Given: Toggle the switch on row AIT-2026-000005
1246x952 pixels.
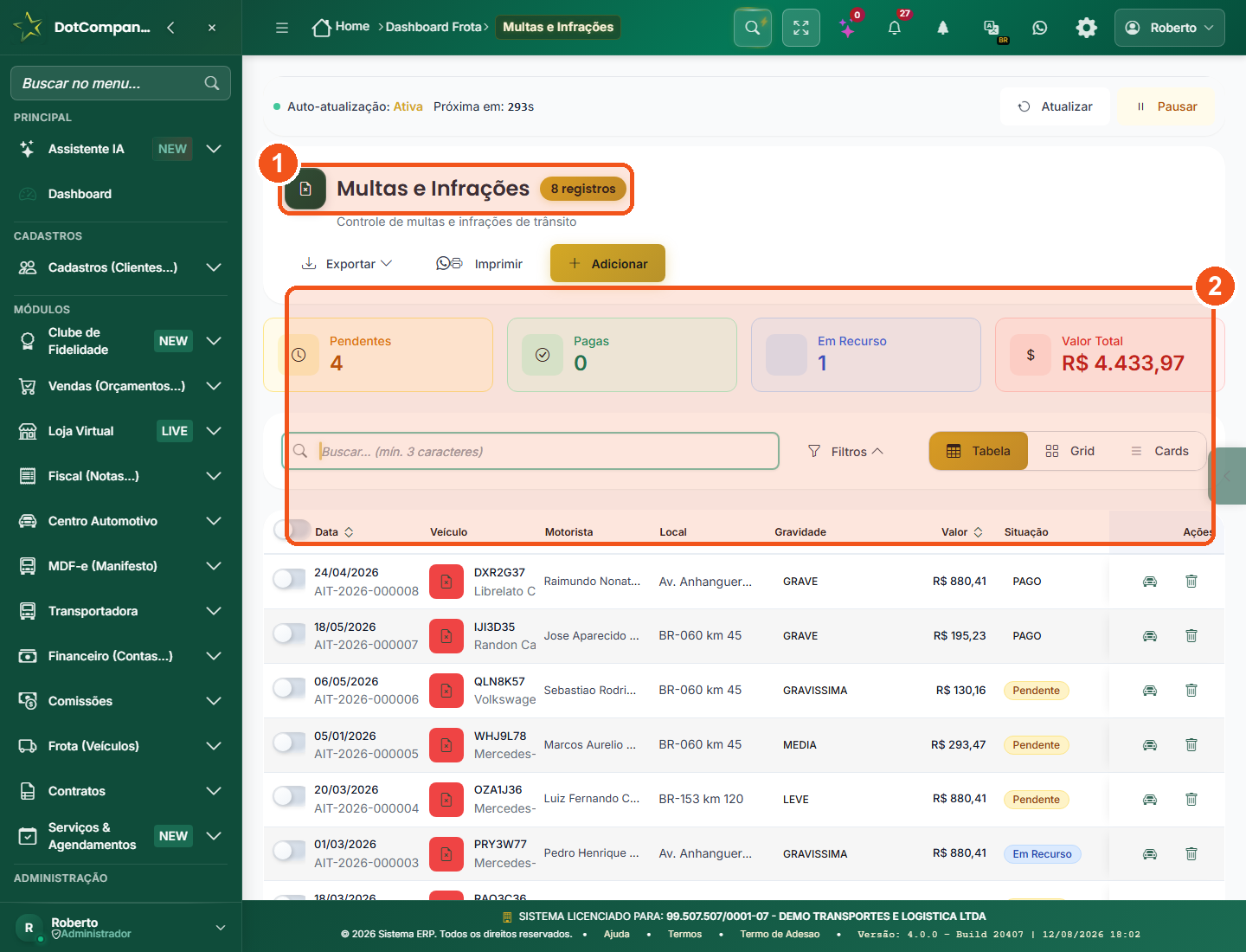Looking at the screenshot, I should [x=289, y=743].
